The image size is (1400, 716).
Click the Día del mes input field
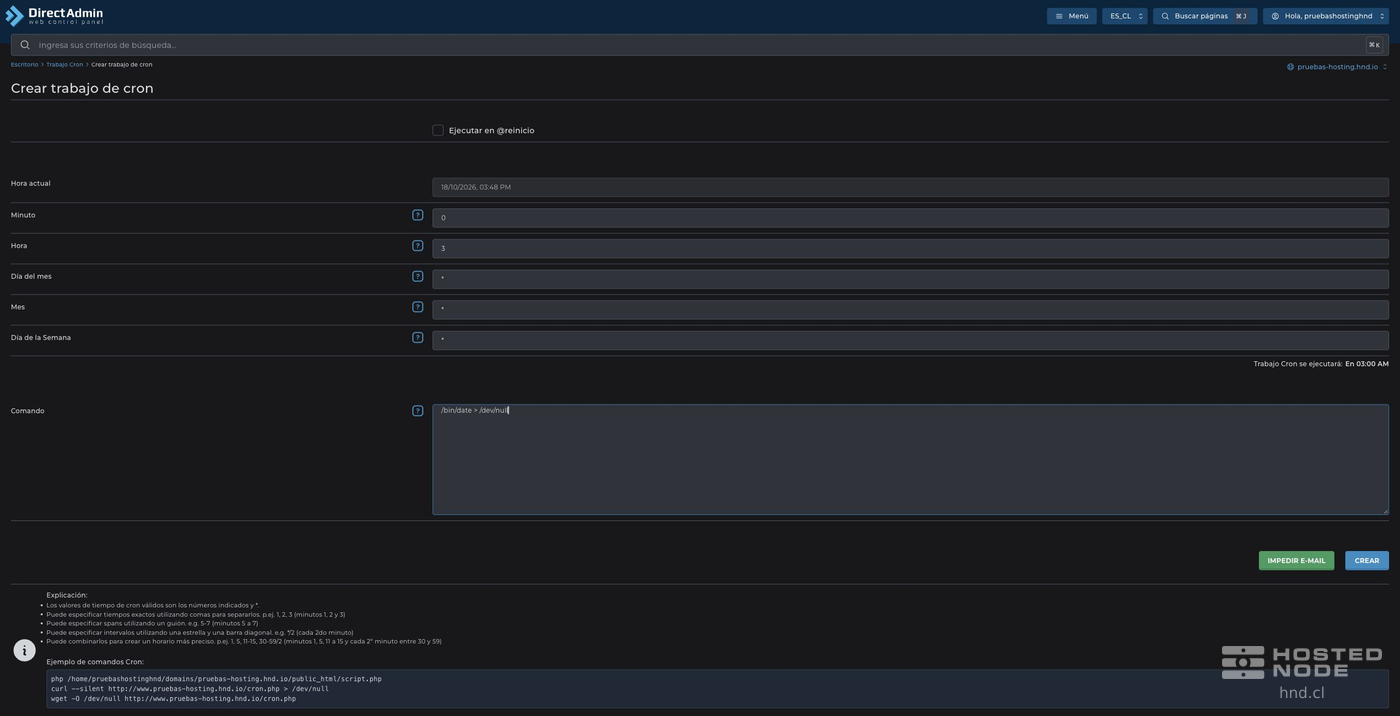point(910,279)
